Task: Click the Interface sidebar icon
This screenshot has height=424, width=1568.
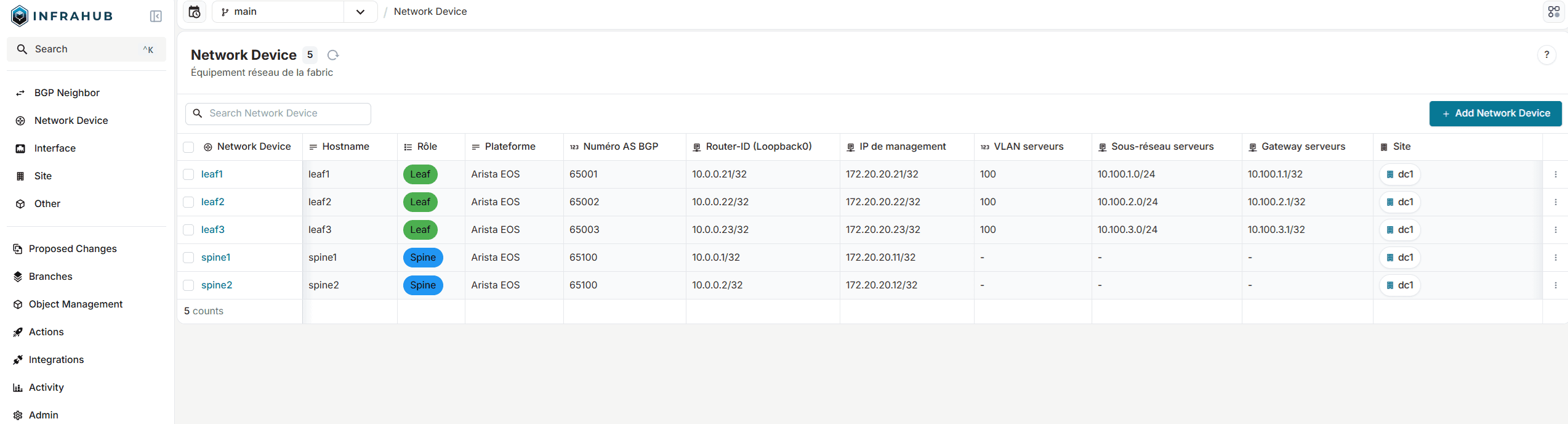Action: tap(20, 149)
